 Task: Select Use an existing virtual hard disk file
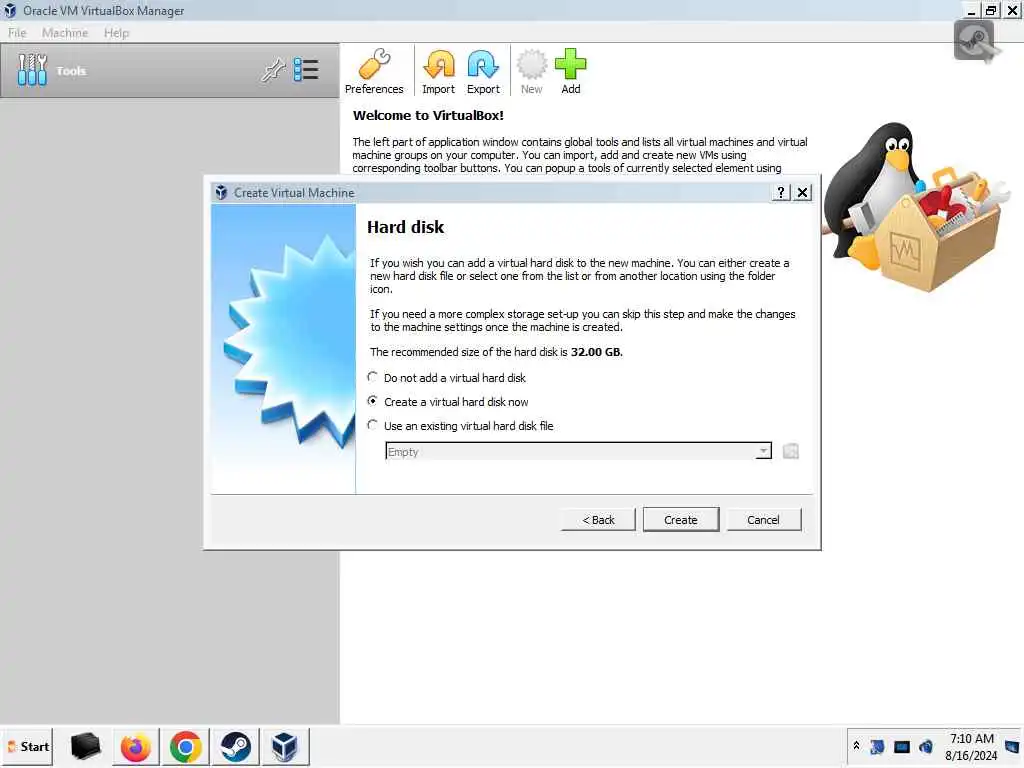[x=460, y=426]
